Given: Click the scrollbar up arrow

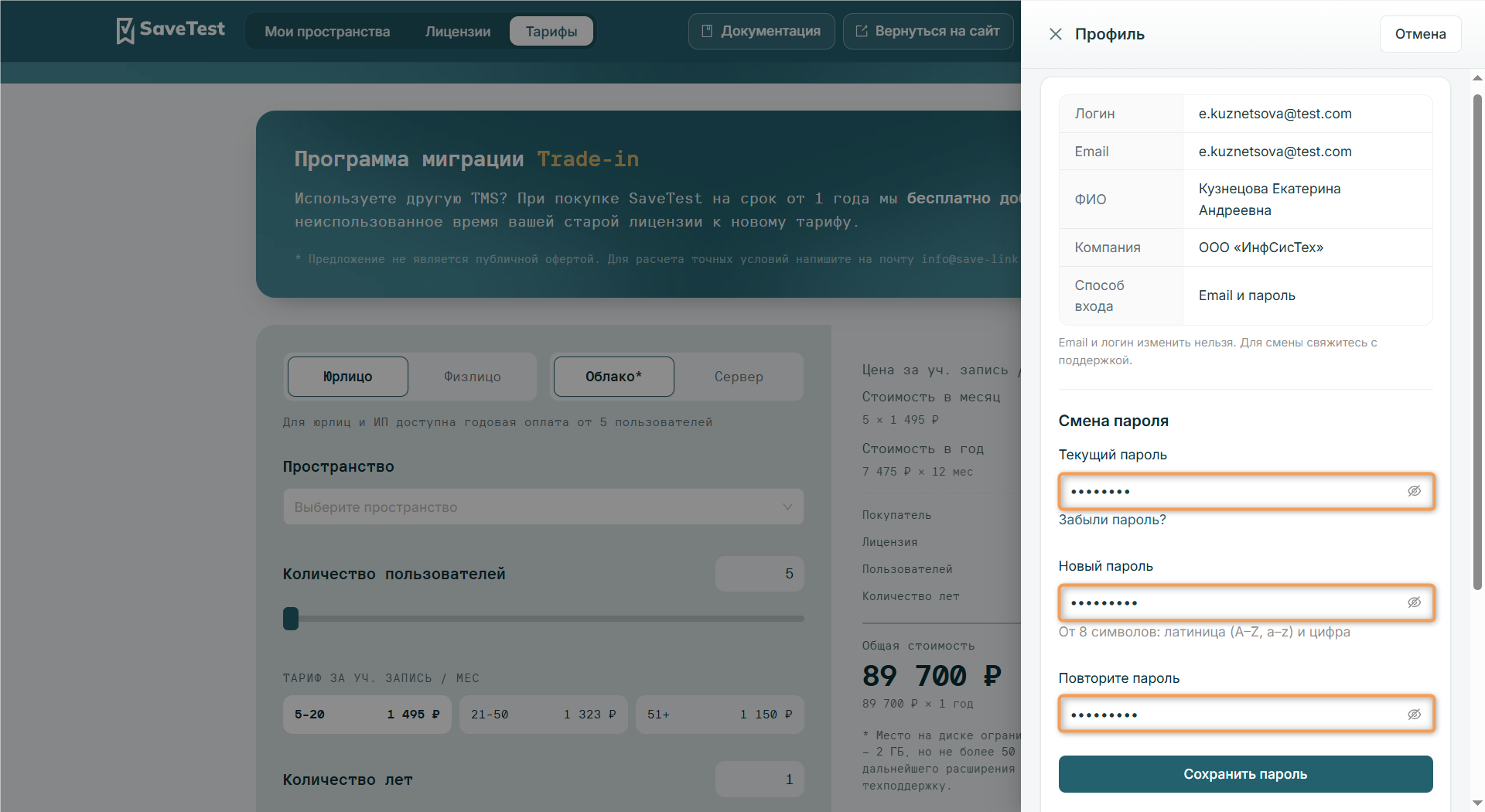Looking at the screenshot, I should (1477, 77).
